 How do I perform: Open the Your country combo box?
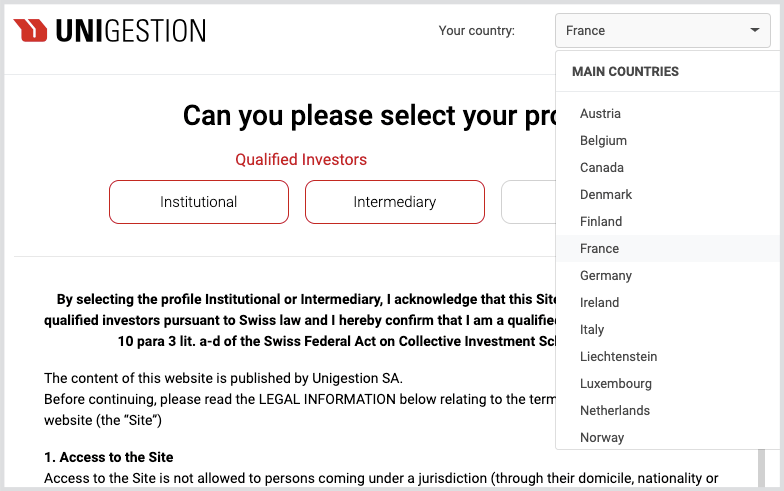click(x=662, y=30)
